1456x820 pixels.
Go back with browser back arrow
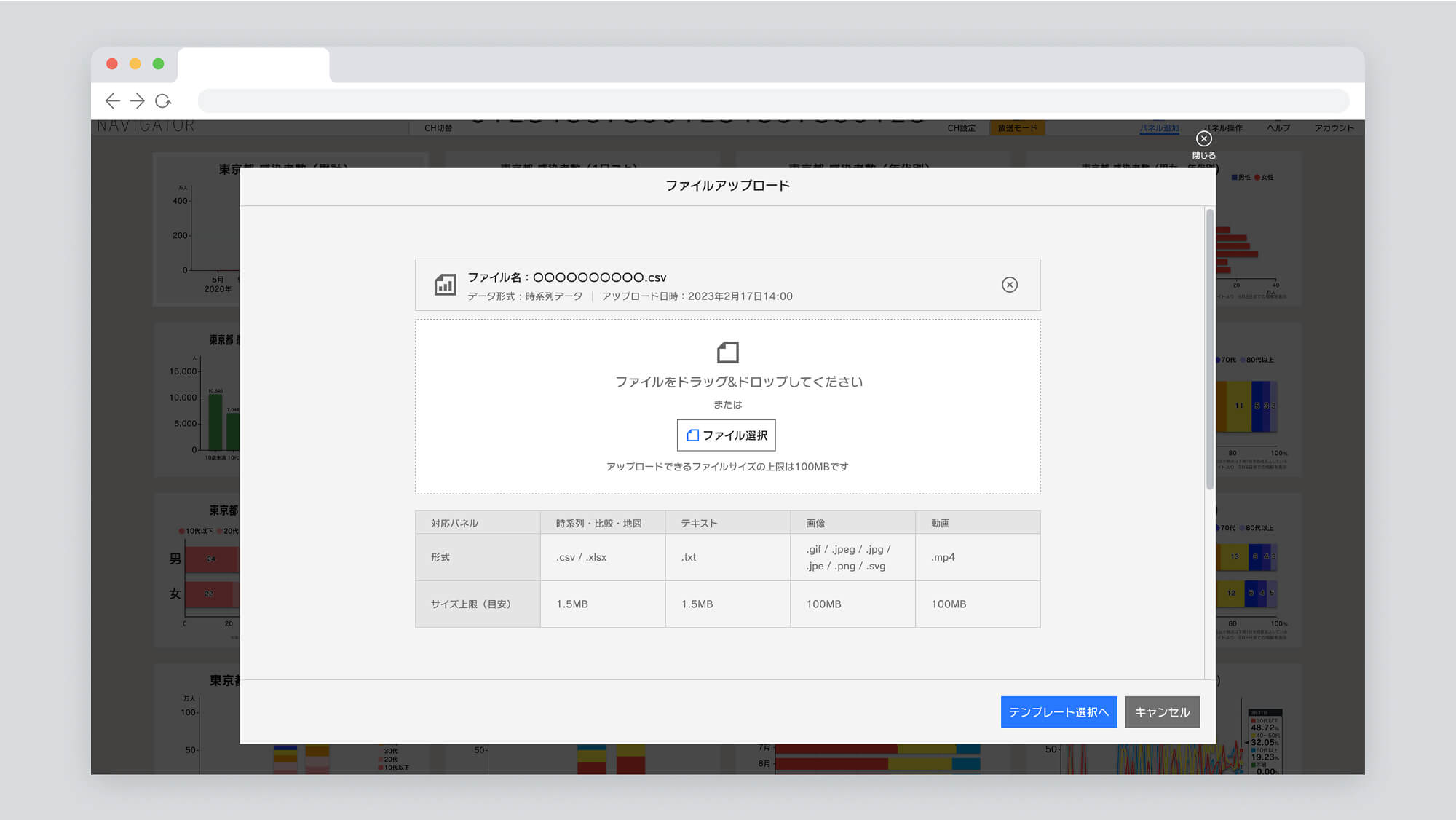click(112, 101)
